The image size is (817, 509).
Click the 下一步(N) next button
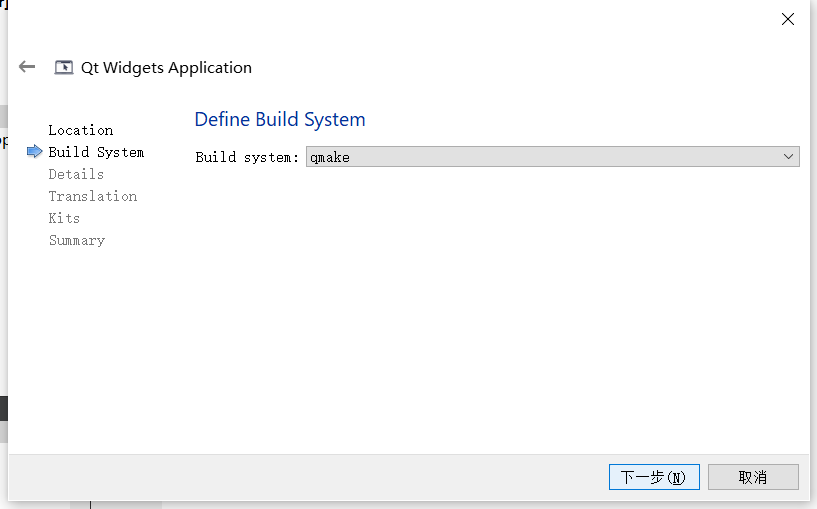pyautogui.click(x=654, y=477)
